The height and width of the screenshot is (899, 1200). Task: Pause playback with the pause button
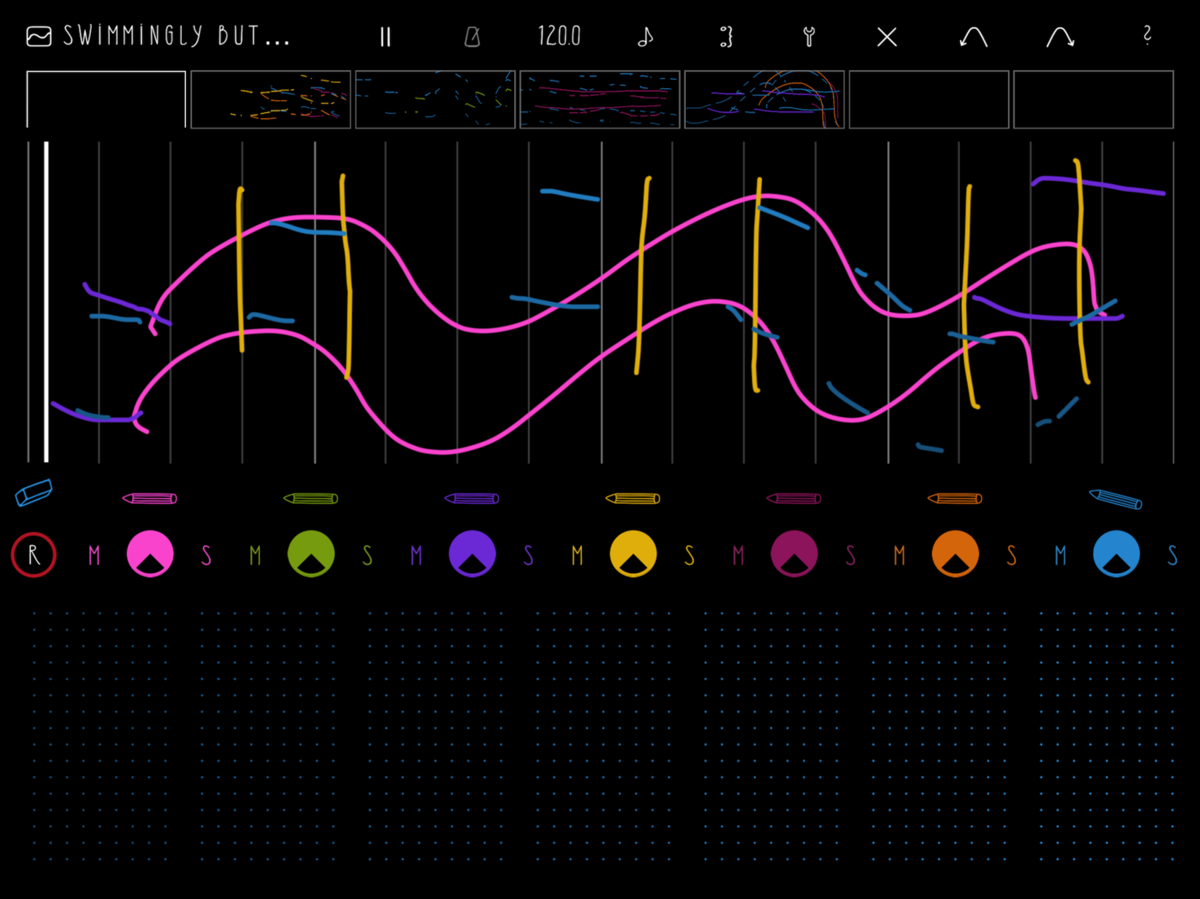[x=385, y=37]
